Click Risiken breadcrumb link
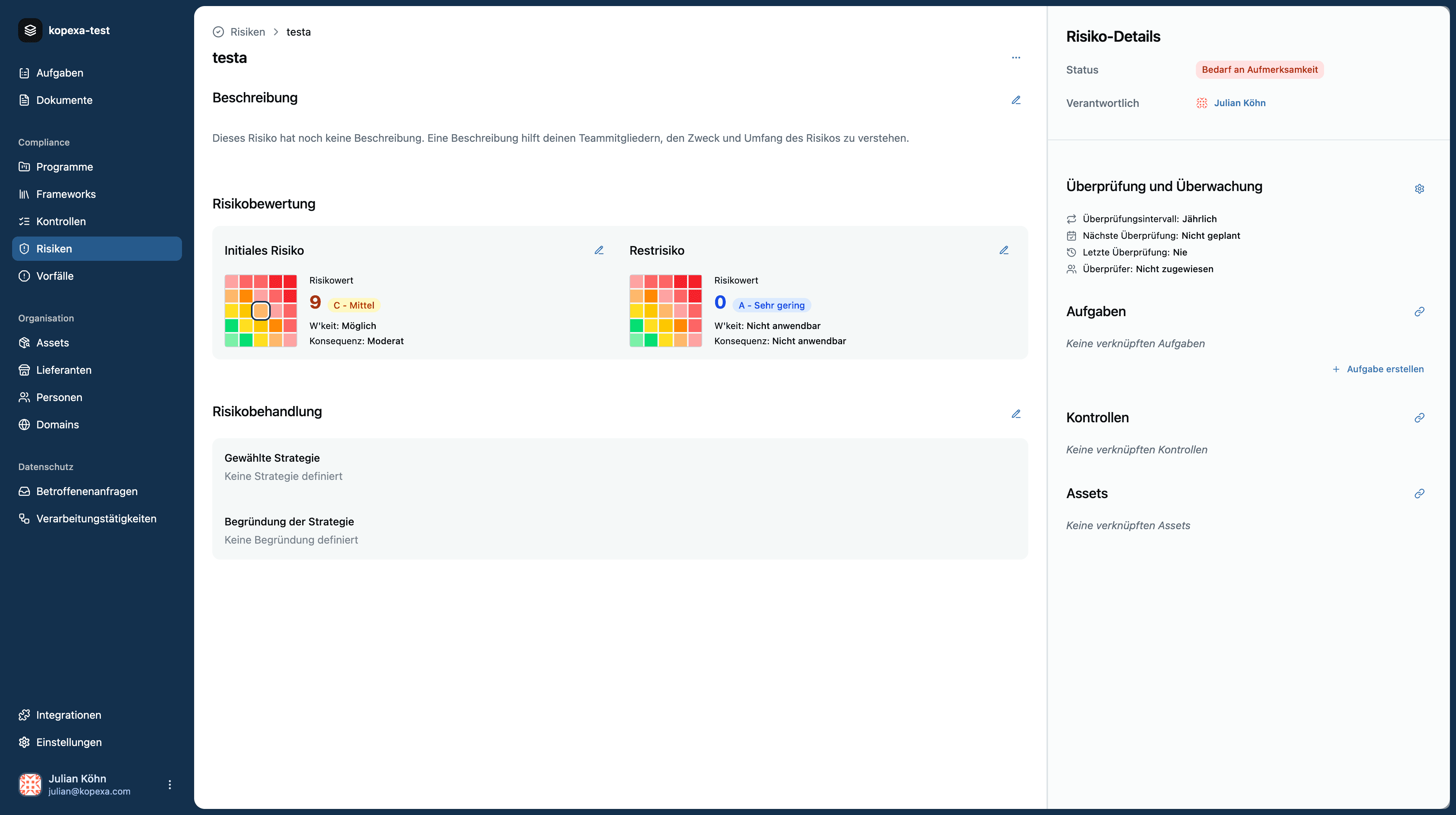Viewport: 1456px width, 815px height. (248, 31)
